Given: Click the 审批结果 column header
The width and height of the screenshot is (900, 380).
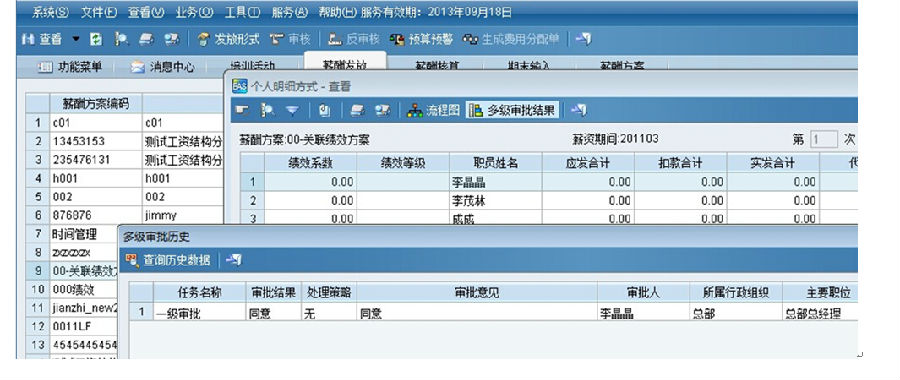Looking at the screenshot, I should click(x=274, y=293).
